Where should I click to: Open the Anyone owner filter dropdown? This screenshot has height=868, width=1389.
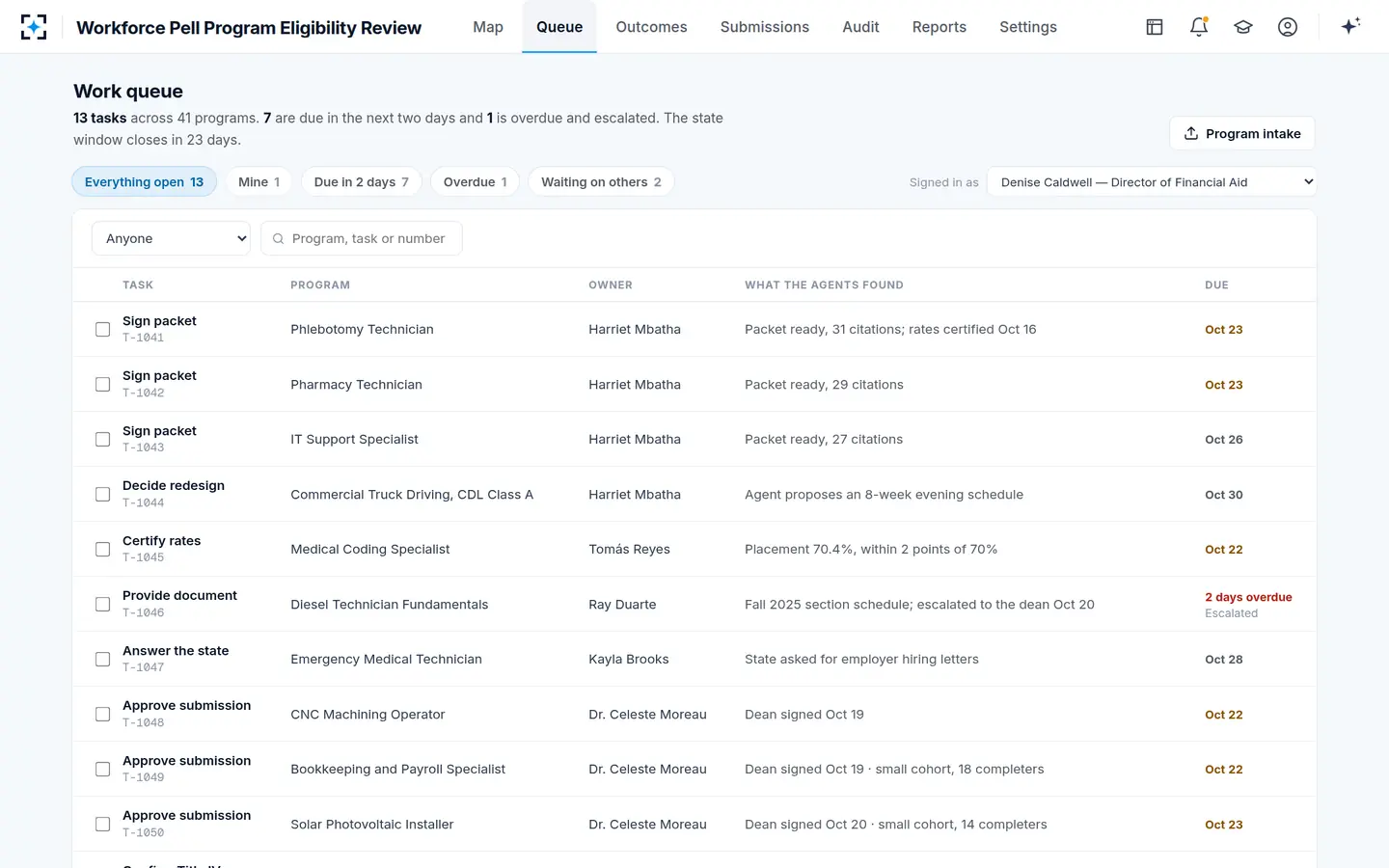[171, 238]
